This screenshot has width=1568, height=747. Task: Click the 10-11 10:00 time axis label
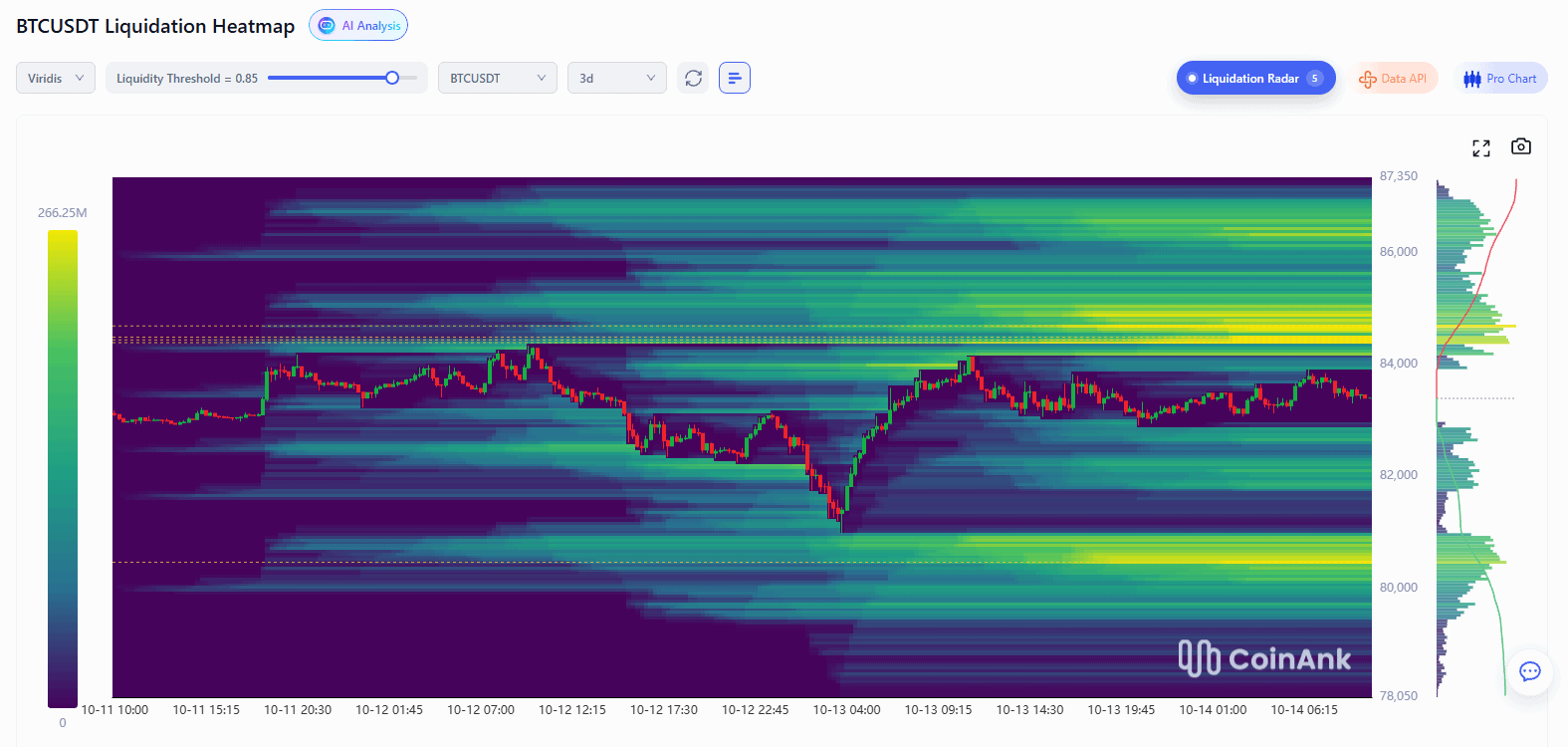tap(114, 710)
